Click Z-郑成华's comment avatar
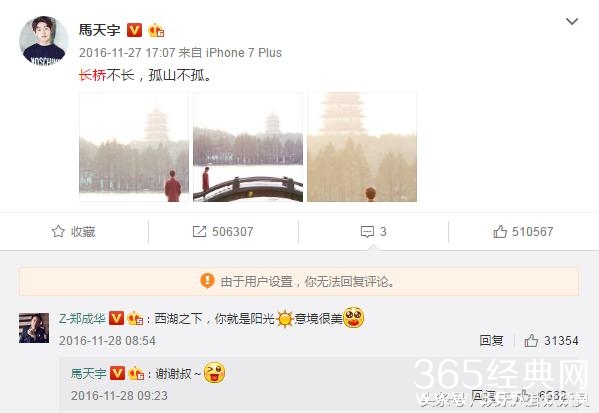This screenshot has height=413, width=599. point(34,328)
